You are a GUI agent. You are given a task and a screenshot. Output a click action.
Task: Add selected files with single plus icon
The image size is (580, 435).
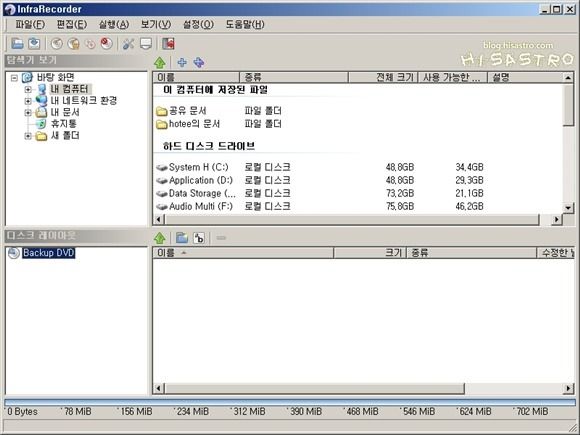pos(182,63)
